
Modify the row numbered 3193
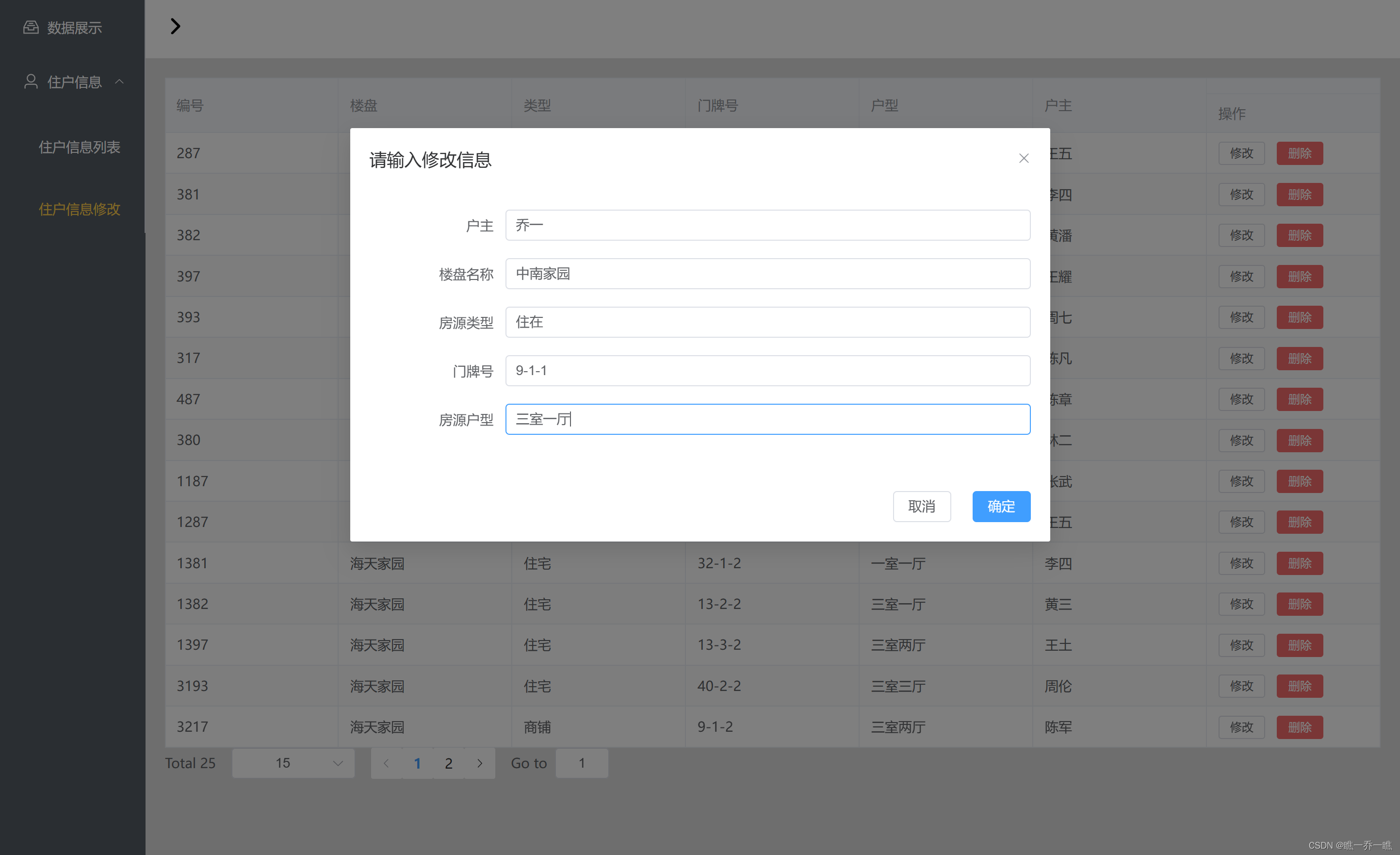[1241, 686]
